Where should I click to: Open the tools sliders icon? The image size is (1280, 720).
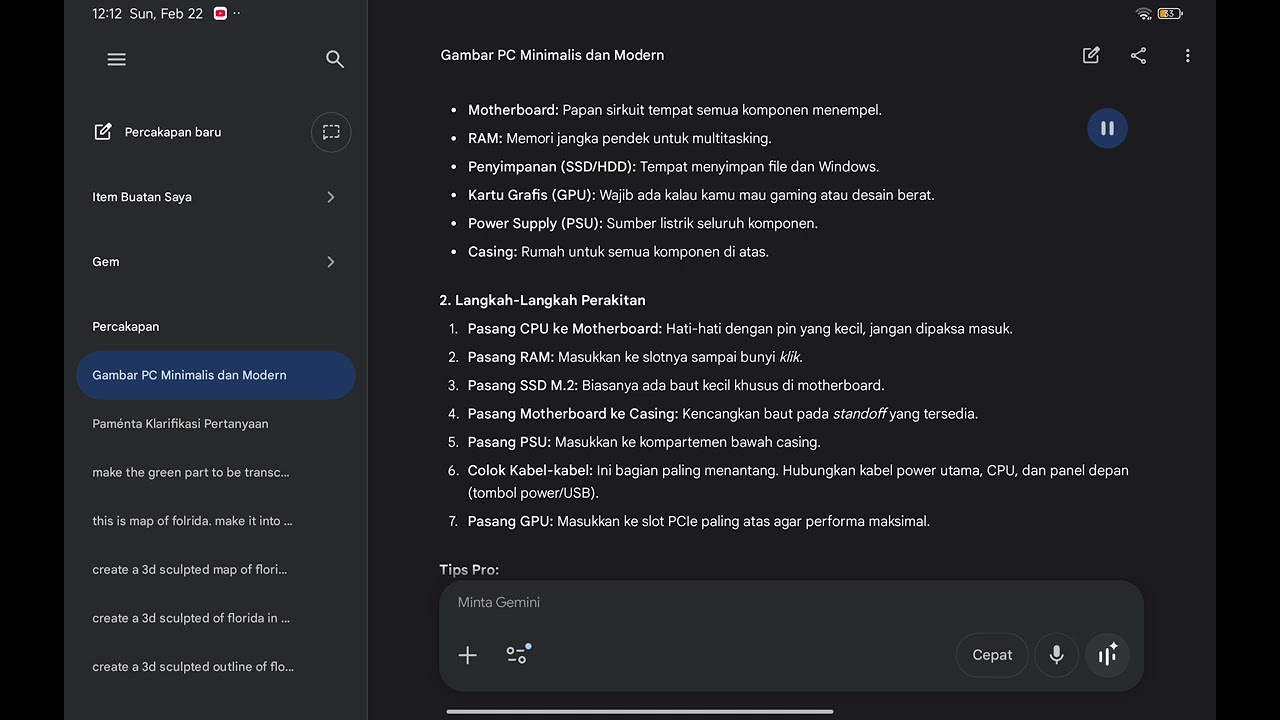coord(517,654)
